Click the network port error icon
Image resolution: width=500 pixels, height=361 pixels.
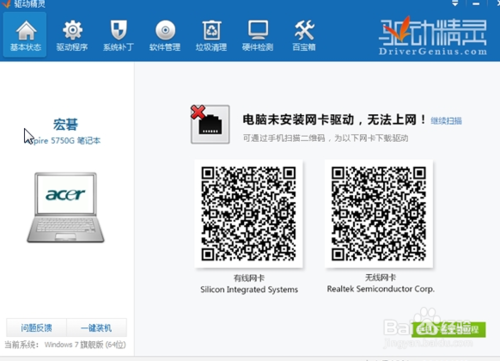pos(210,124)
